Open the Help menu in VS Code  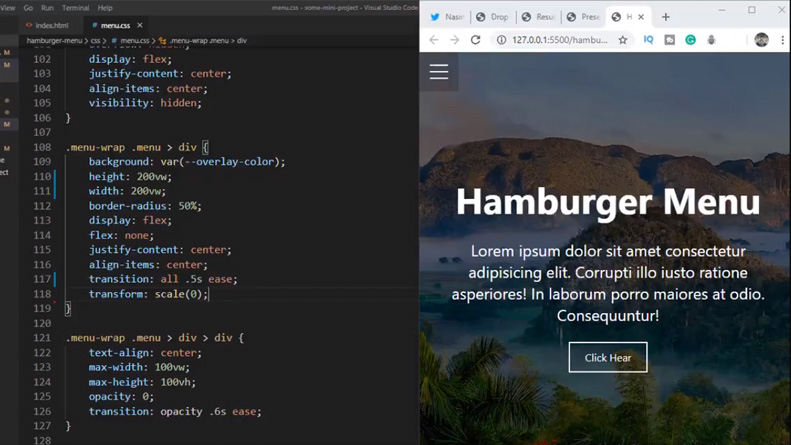(105, 8)
